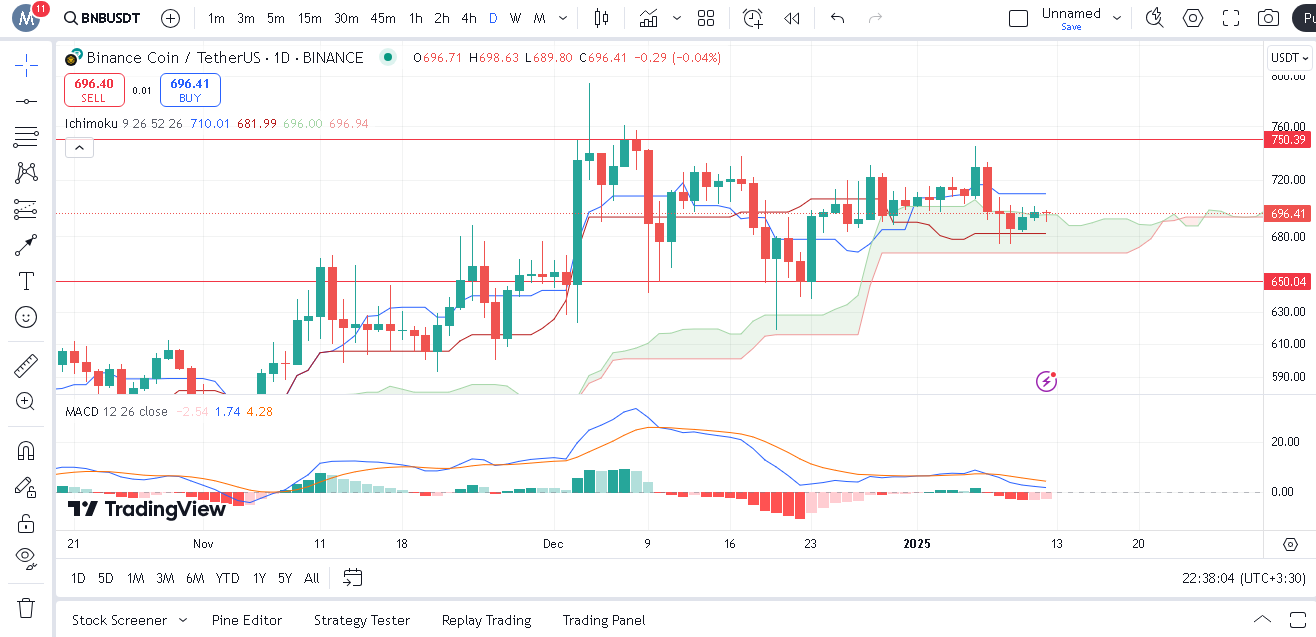Select the text annotation tool

coord(26,281)
